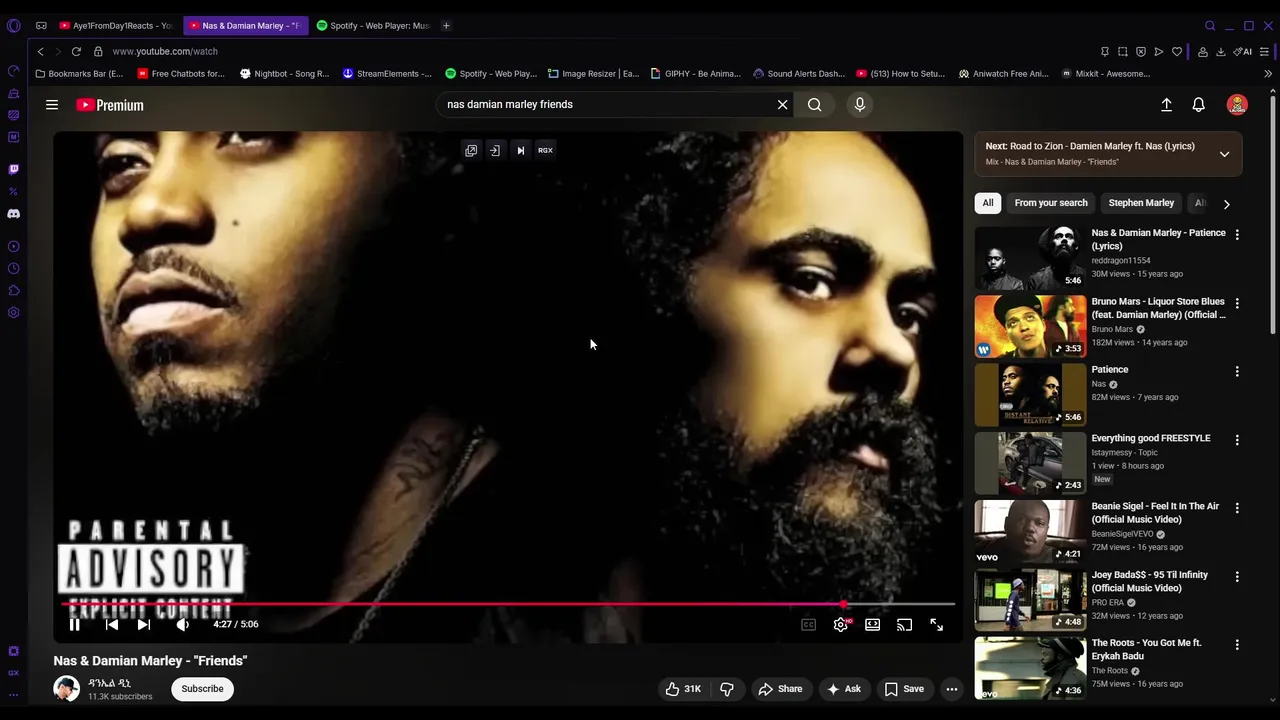Open options for 'Liquor Store Blues' video
The width and height of the screenshot is (1280, 720).
point(1237,303)
